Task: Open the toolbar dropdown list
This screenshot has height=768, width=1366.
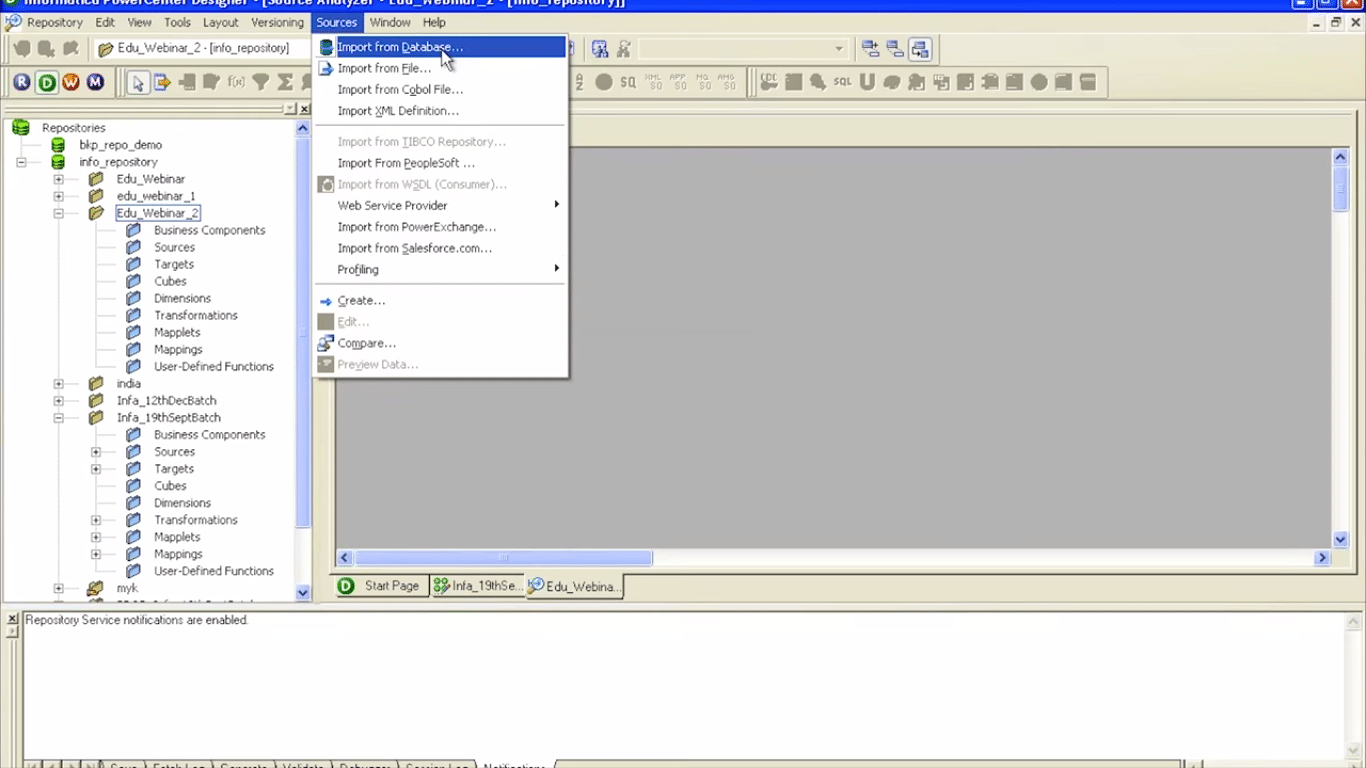Action: (838, 47)
